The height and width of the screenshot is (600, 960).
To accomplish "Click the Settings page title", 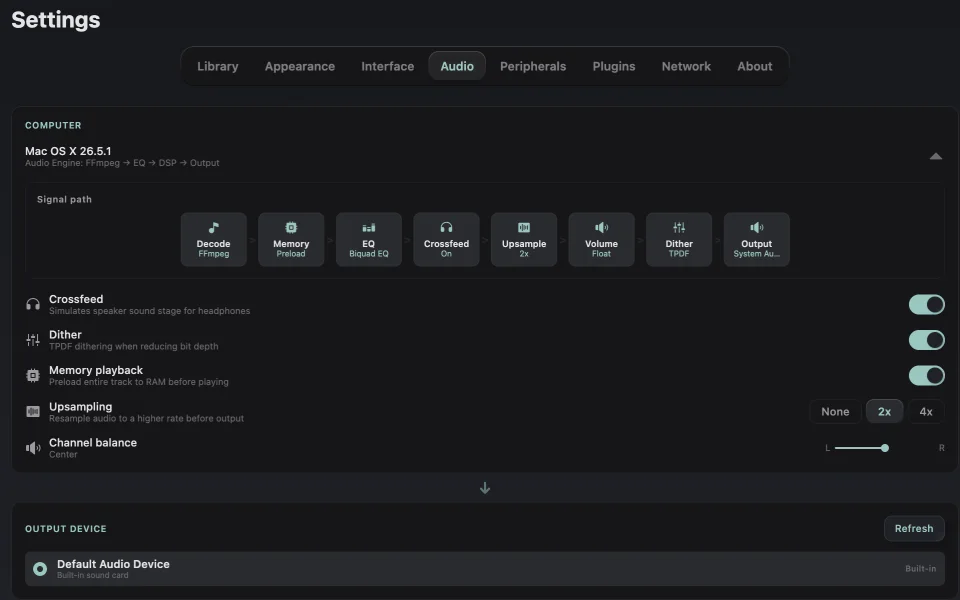I will 56,20.
